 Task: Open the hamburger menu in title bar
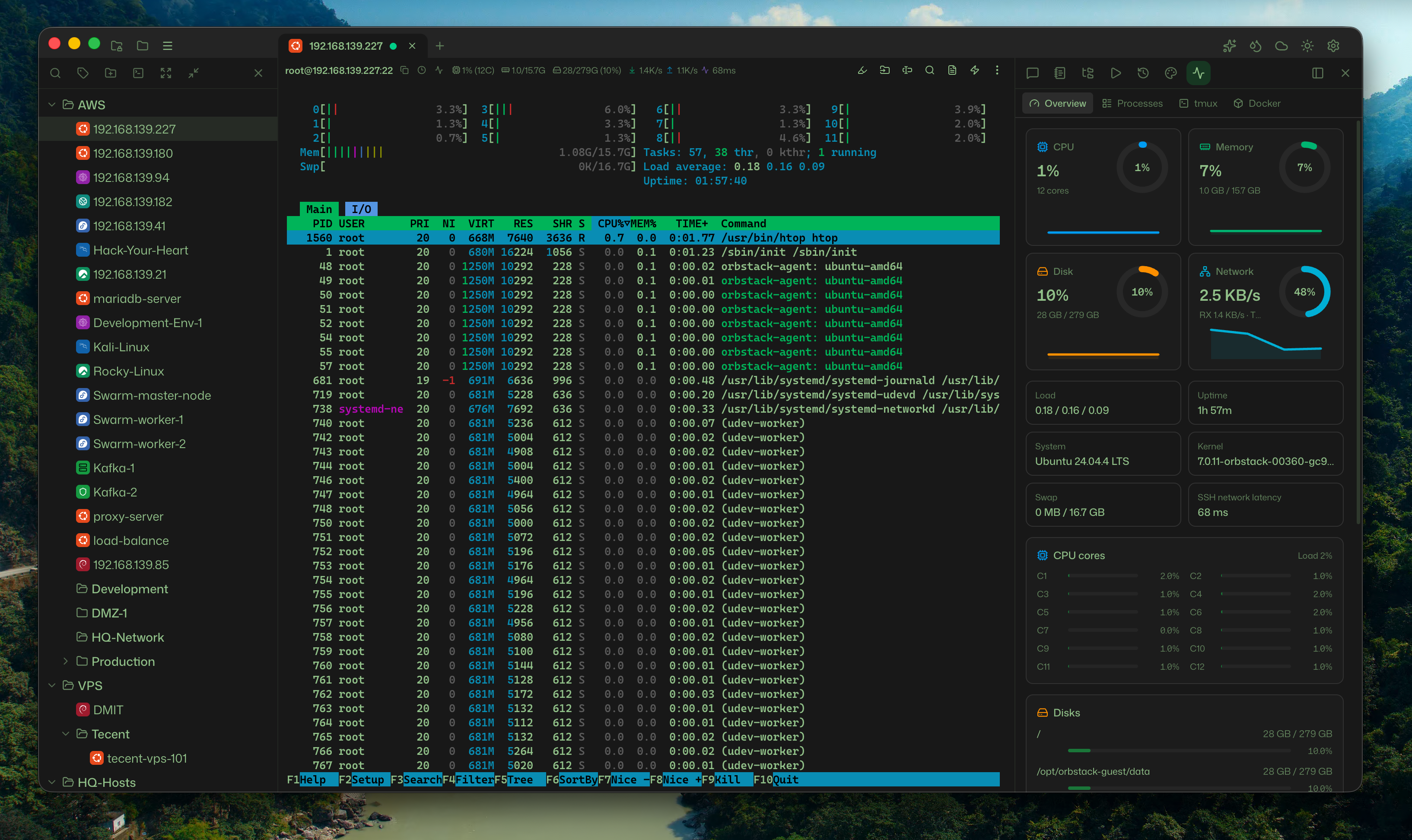click(x=168, y=46)
